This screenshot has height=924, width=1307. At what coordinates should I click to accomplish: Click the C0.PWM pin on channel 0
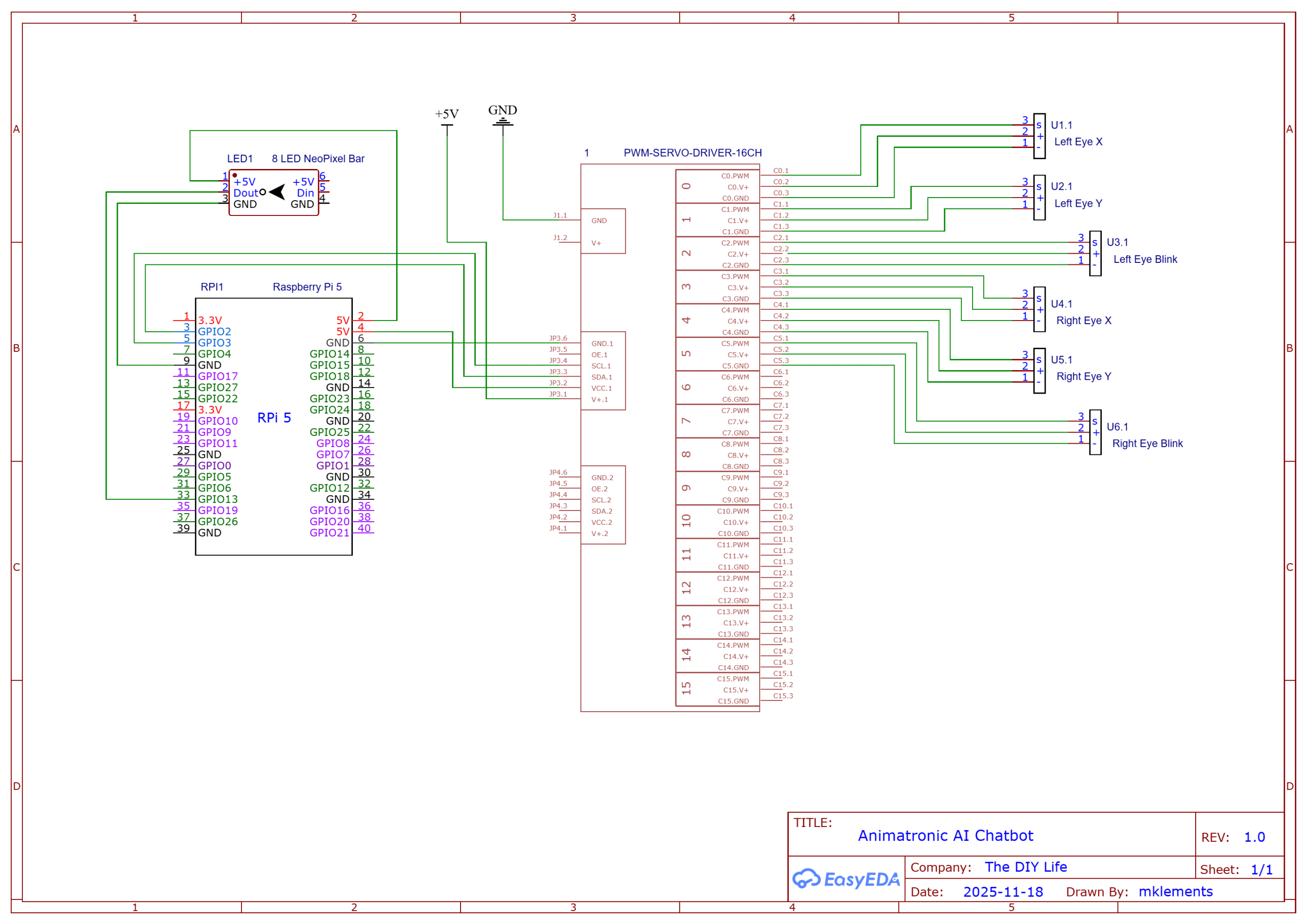(x=735, y=175)
